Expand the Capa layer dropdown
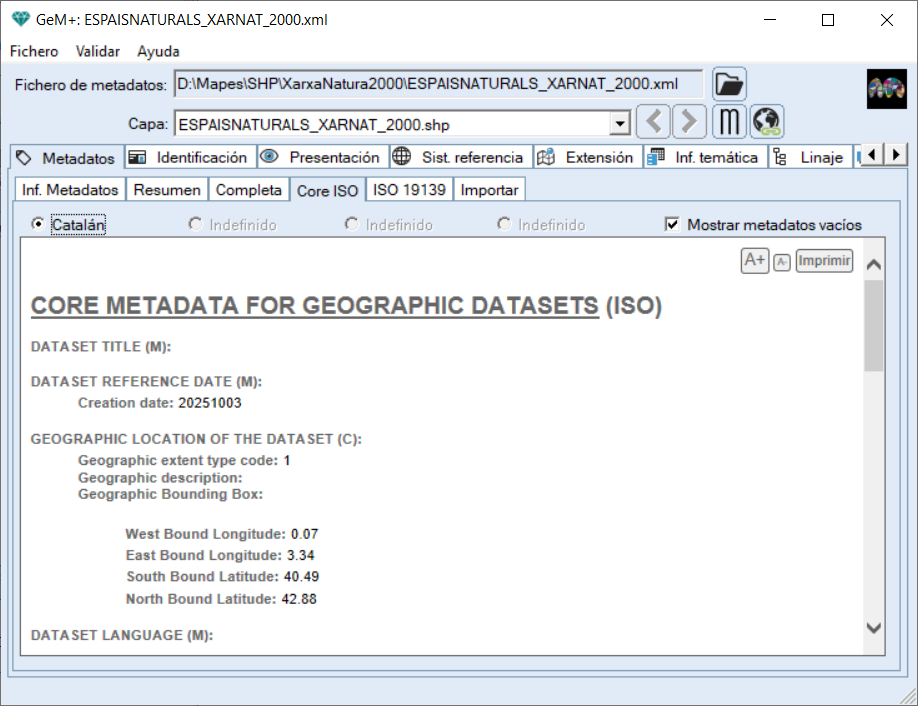This screenshot has height=706, width=918. tap(620, 124)
